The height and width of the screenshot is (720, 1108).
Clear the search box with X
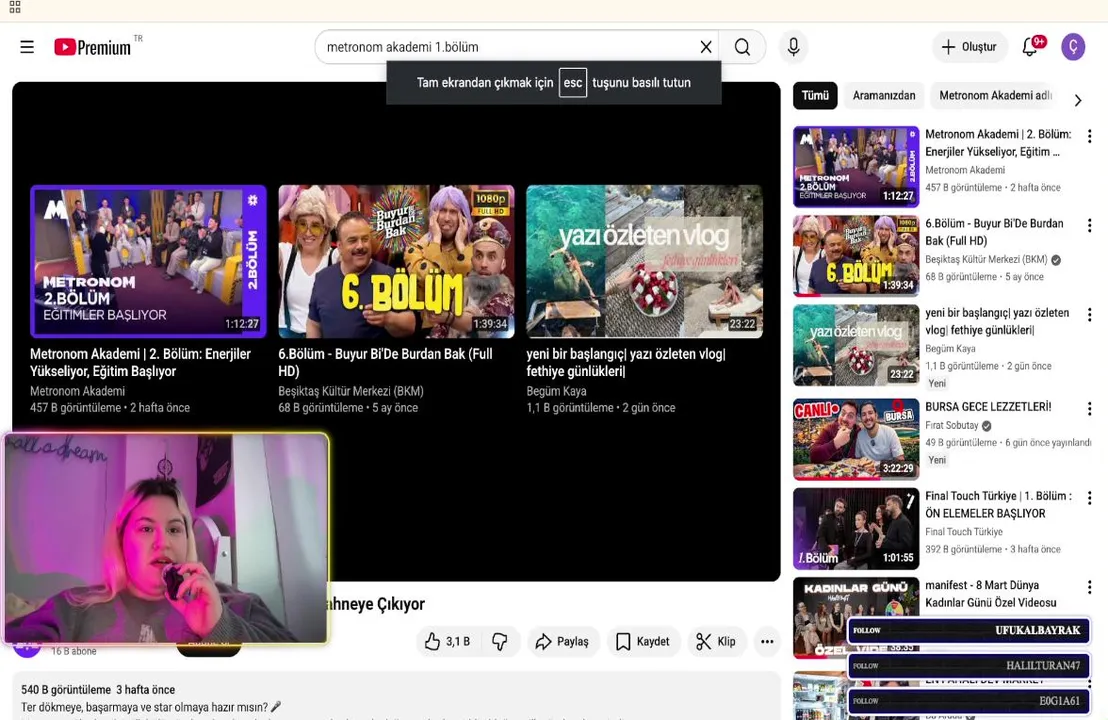pos(705,47)
